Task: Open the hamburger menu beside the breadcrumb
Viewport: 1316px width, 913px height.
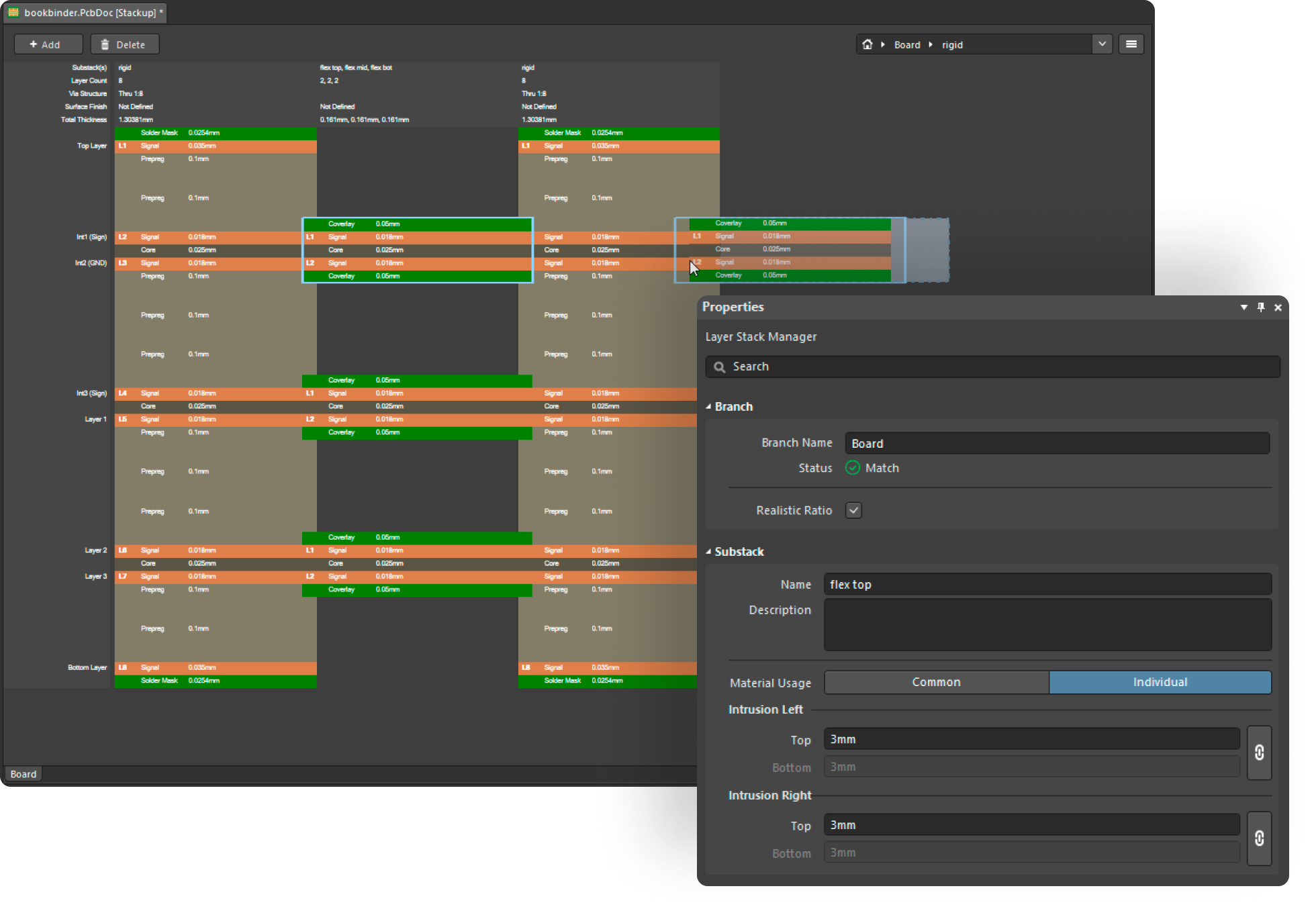Action: [1131, 44]
